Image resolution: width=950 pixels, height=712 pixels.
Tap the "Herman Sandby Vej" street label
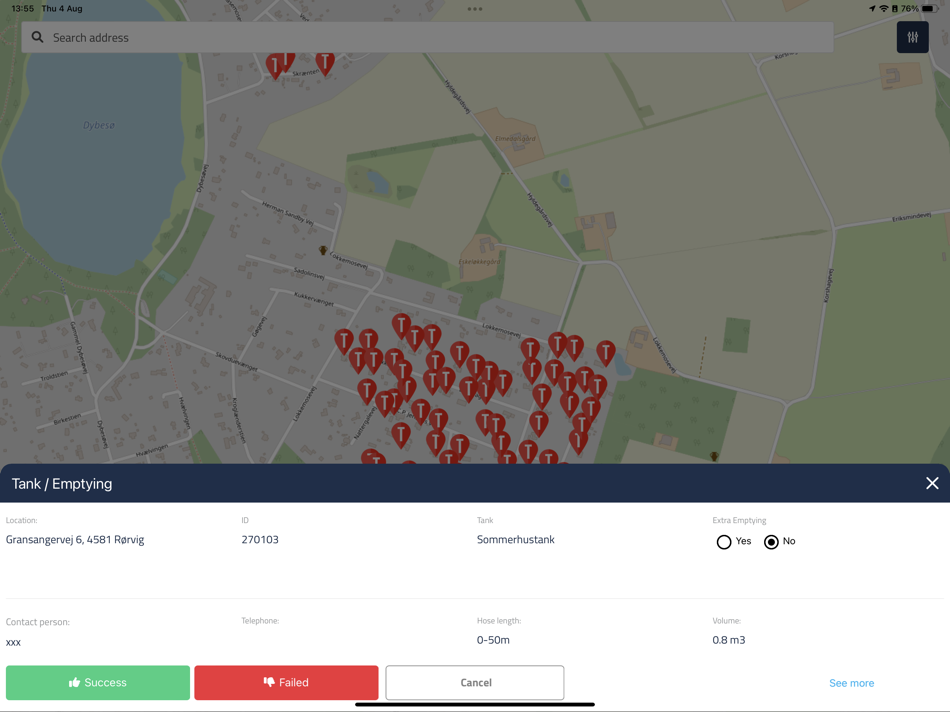[x=288, y=214]
